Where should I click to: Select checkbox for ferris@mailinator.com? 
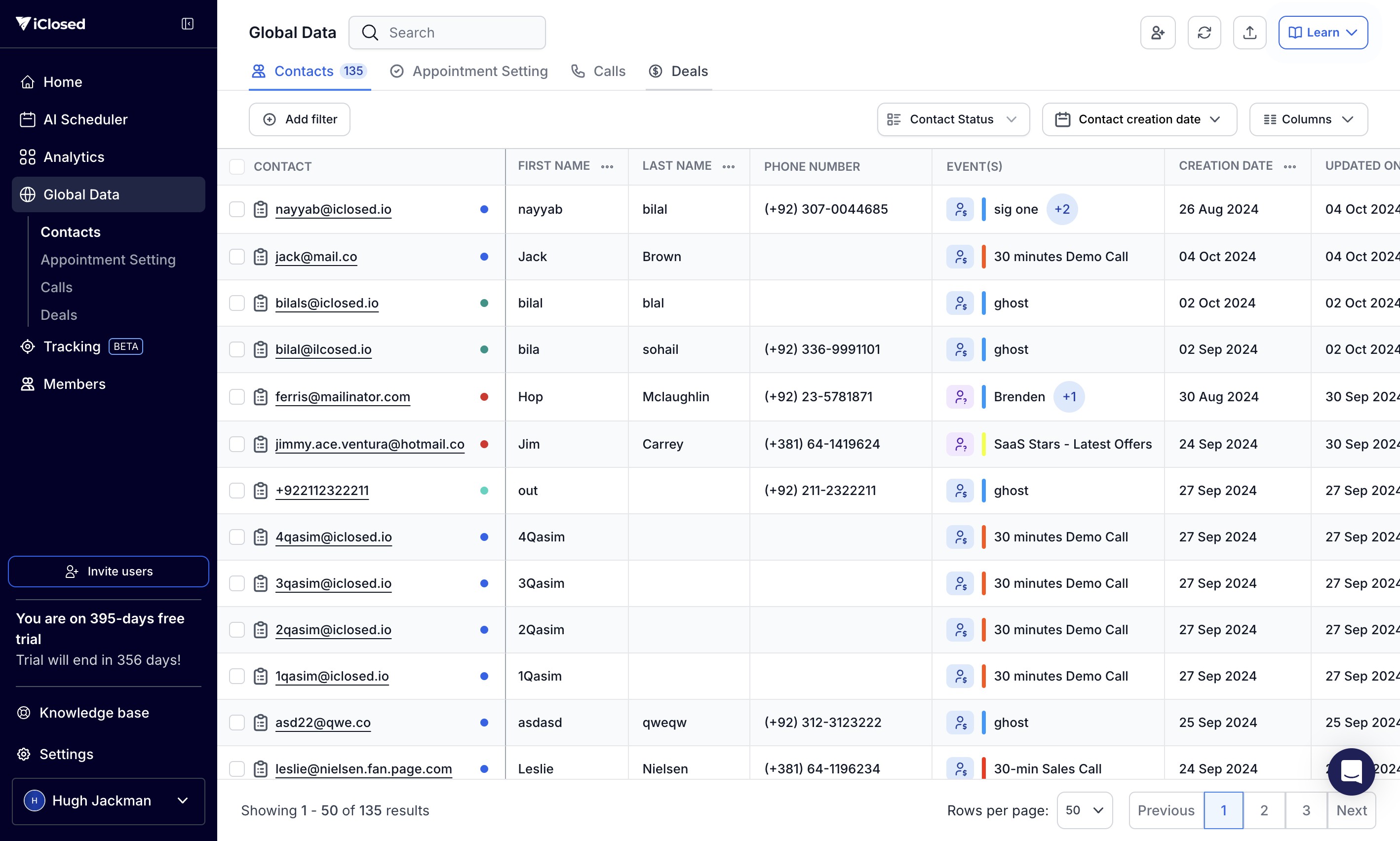(237, 397)
